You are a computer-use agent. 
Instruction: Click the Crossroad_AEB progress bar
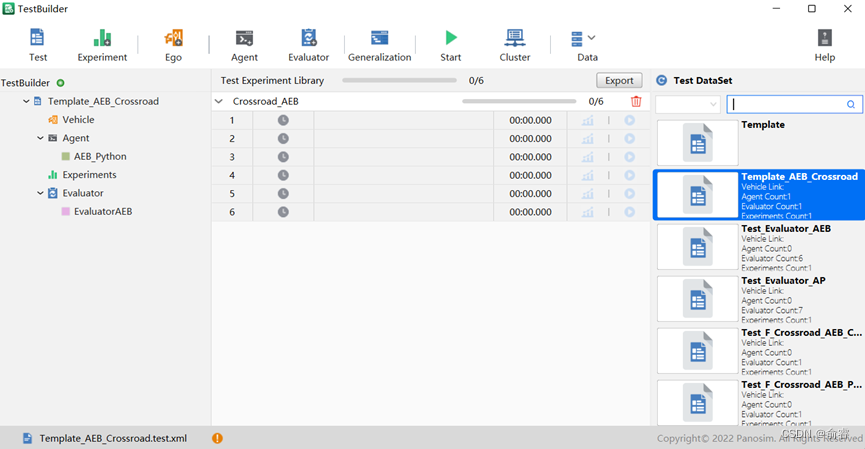(x=519, y=101)
